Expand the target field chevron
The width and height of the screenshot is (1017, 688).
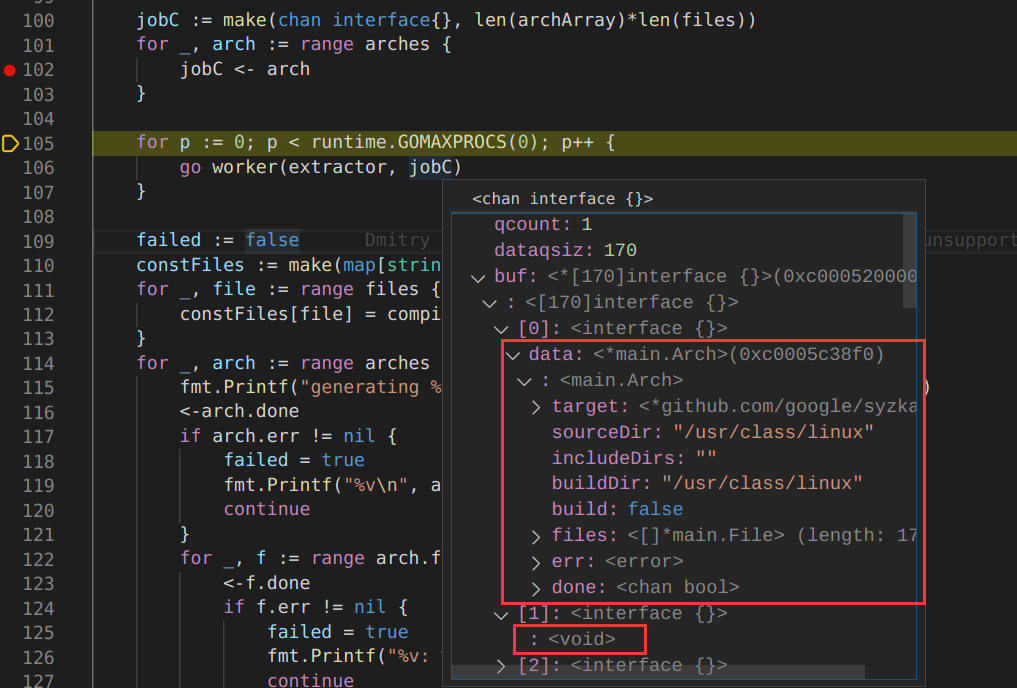[536, 406]
